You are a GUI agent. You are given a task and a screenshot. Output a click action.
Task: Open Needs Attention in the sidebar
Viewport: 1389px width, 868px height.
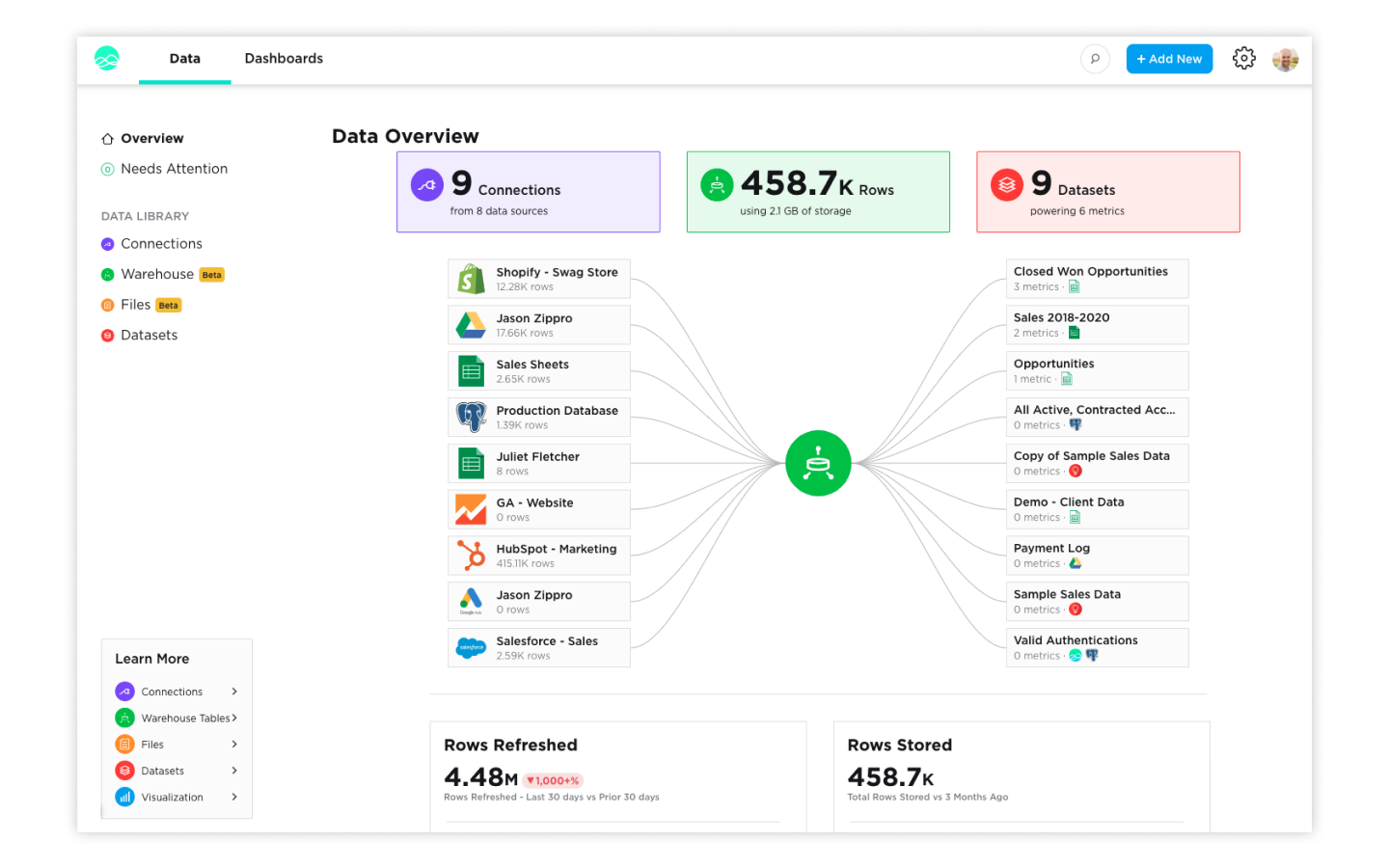click(174, 169)
